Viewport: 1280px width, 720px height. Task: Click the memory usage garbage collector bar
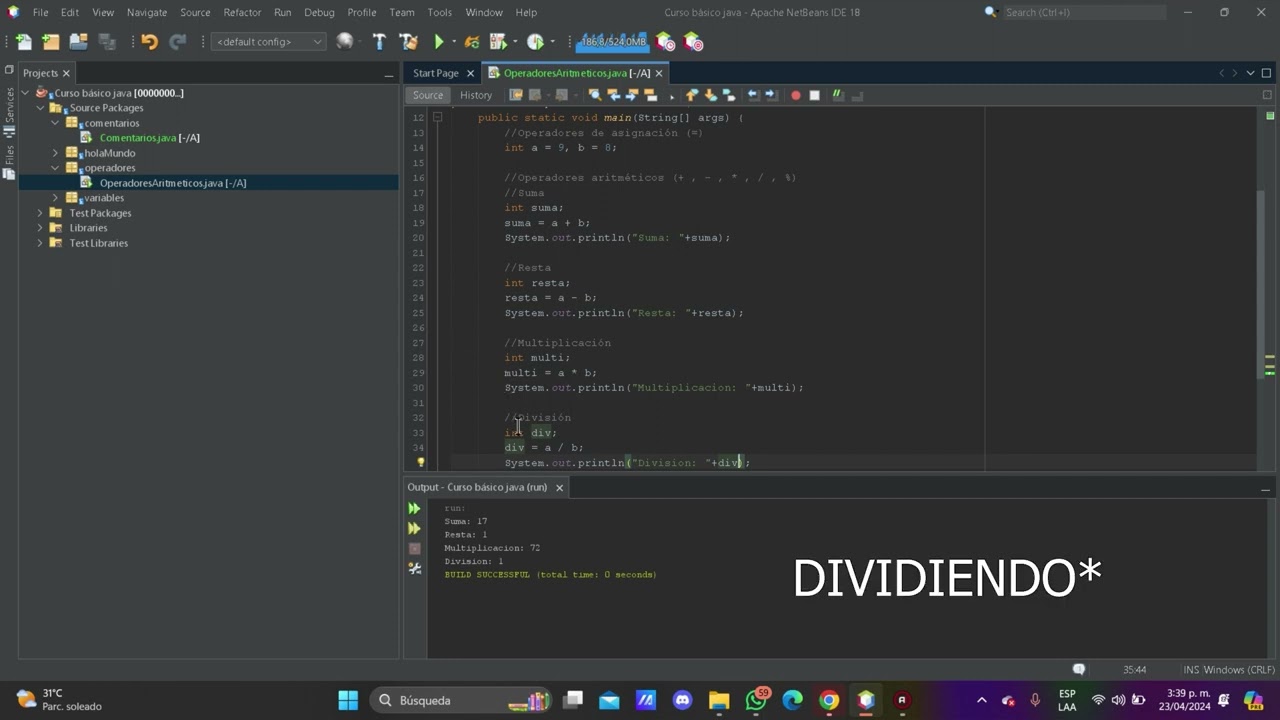(x=613, y=42)
